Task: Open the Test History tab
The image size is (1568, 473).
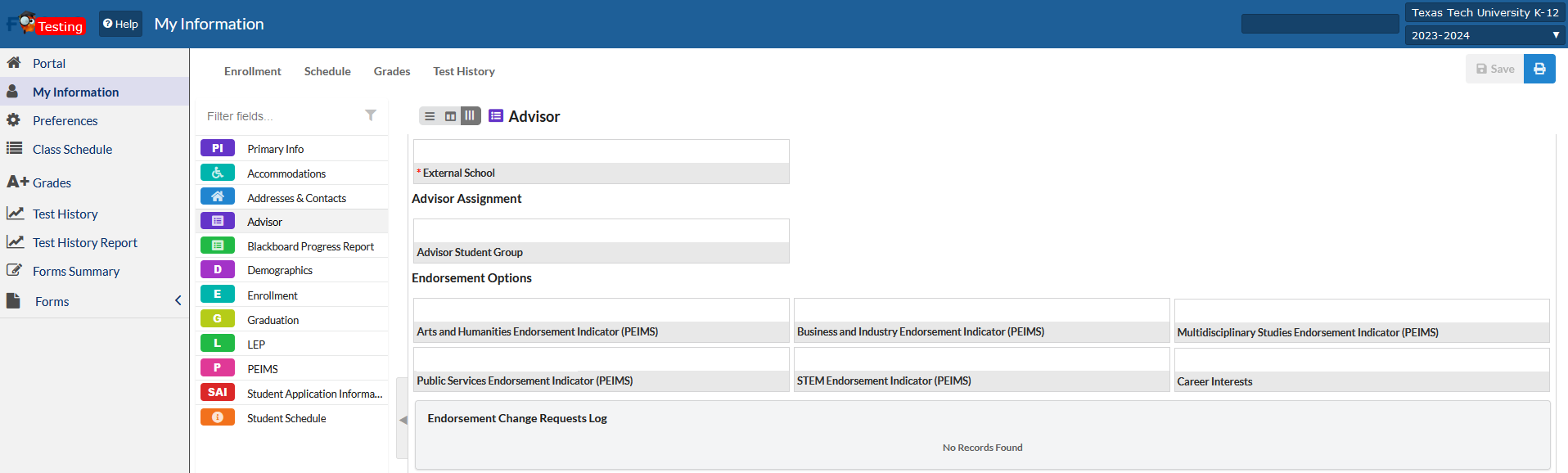Action: pos(464,71)
